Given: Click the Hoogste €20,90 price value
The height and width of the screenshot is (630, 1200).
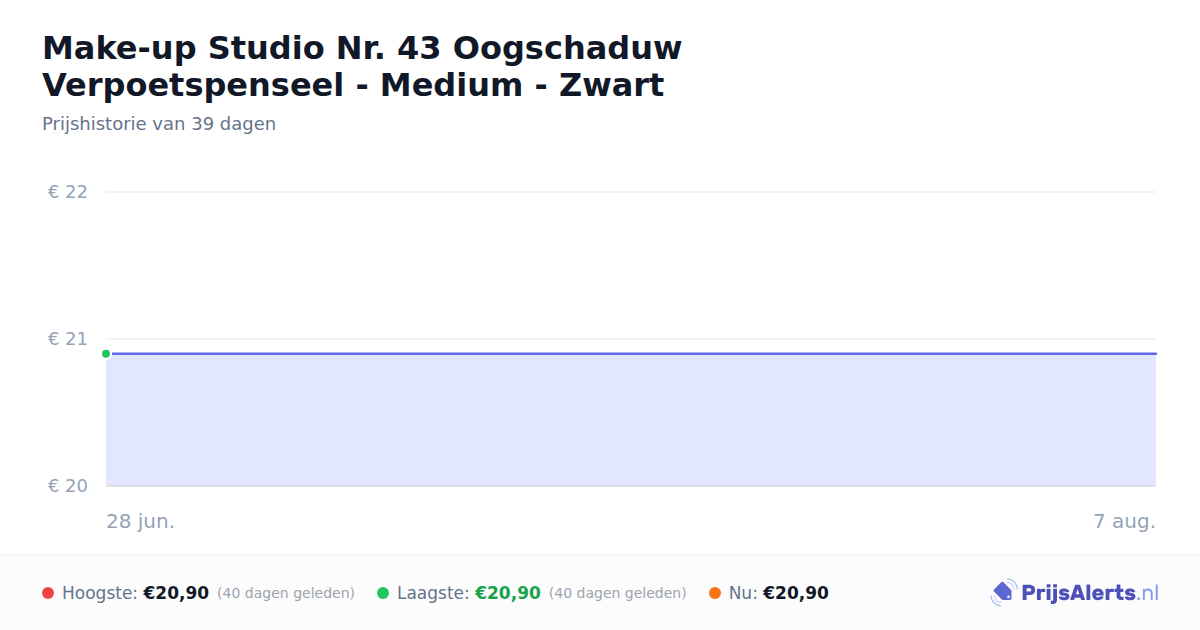Looking at the screenshot, I should coord(176,593).
